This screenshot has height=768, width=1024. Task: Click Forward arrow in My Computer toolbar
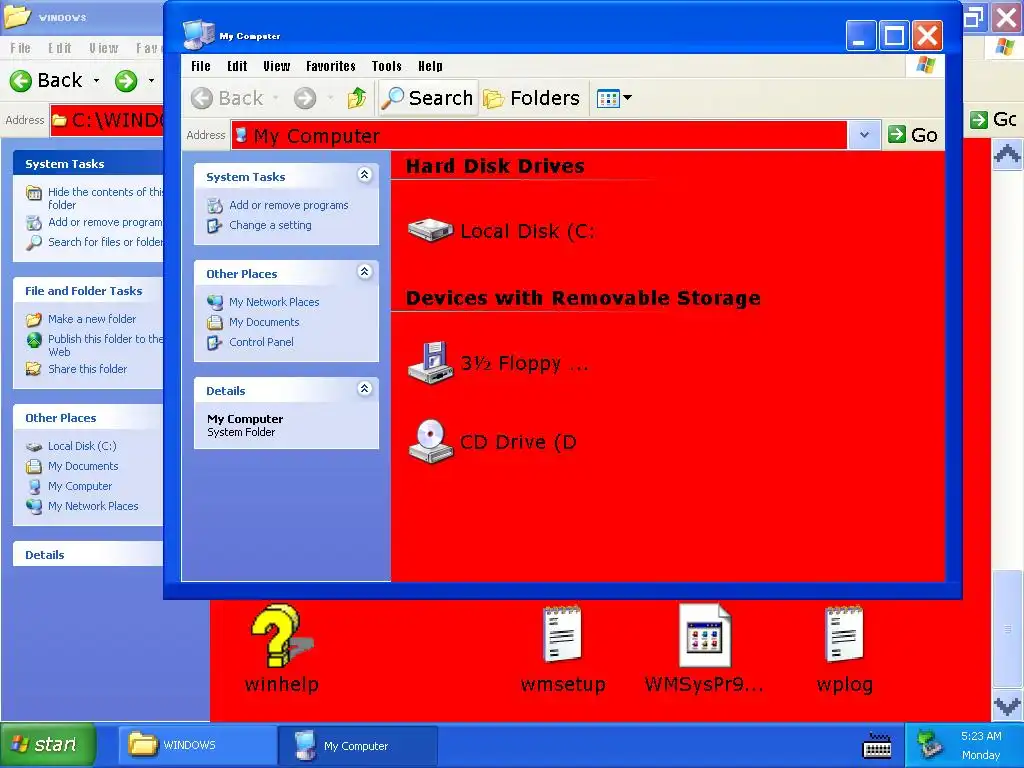(x=304, y=98)
